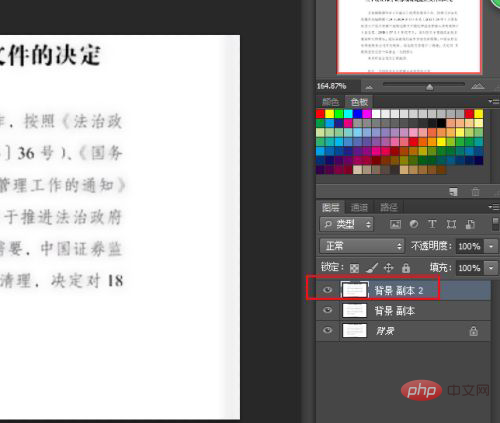The width and height of the screenshot is (500, 423).
Task: Toggle pixel layer filter icon
Action: tap(395, 224)
